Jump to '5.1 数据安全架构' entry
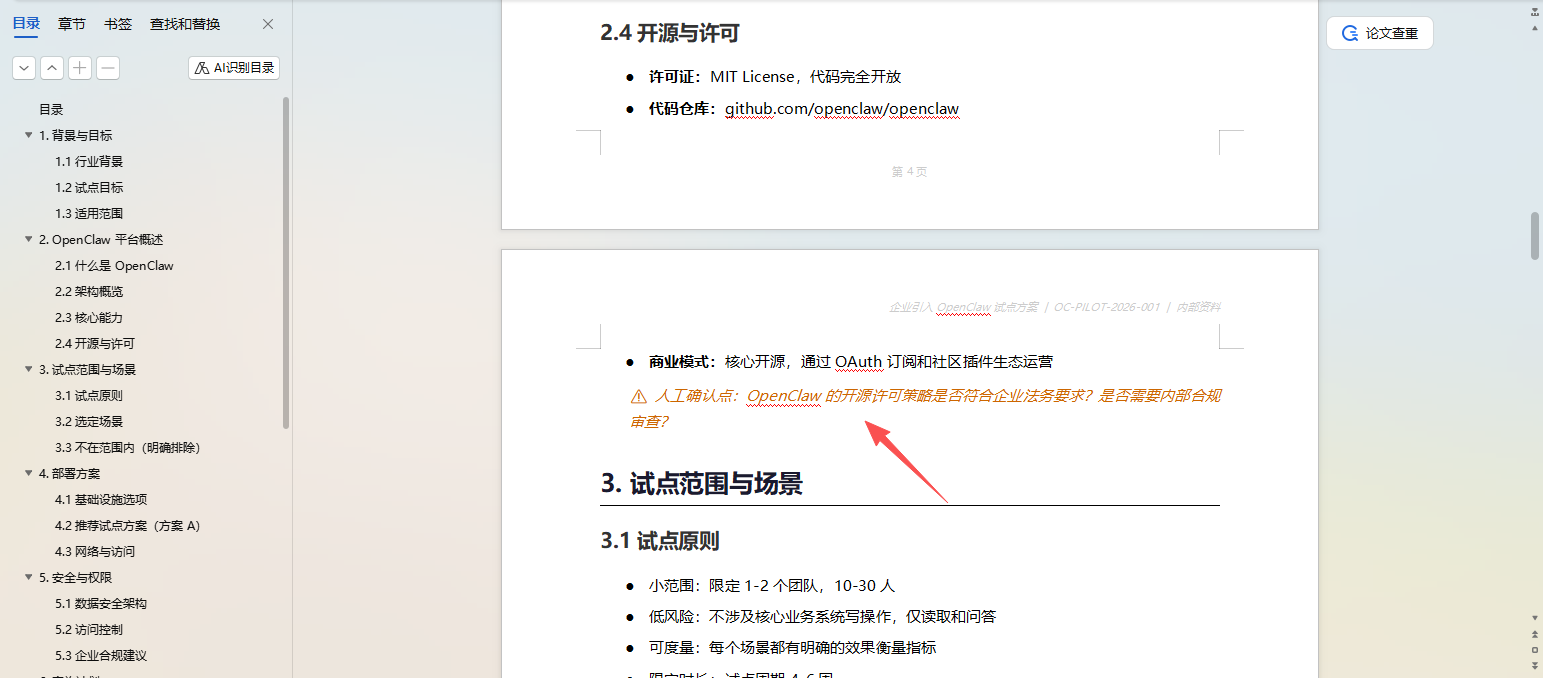The image size is (1543, 678). click(101, 604)
